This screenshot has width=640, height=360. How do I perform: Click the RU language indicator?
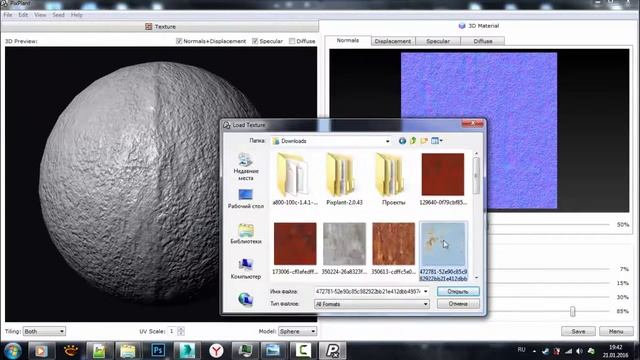tap(521, 350)
